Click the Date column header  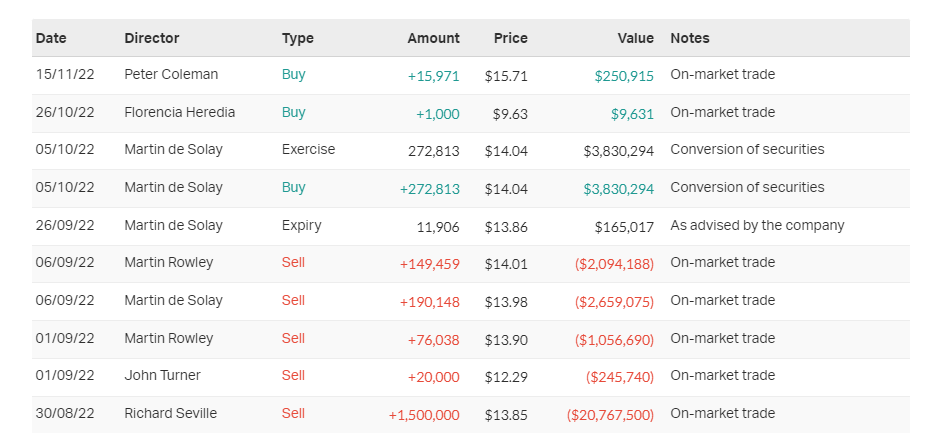[51, 38]
